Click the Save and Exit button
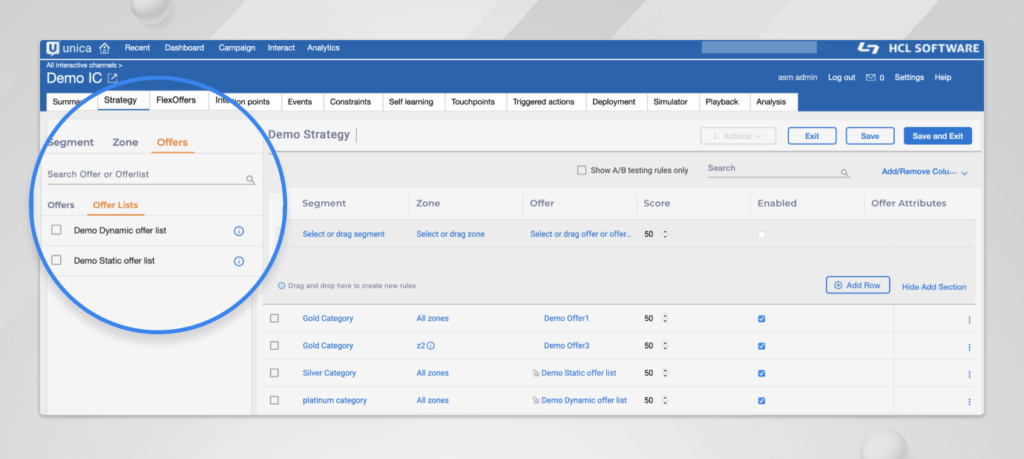1024x459 pixels. (x=937, y=136)
